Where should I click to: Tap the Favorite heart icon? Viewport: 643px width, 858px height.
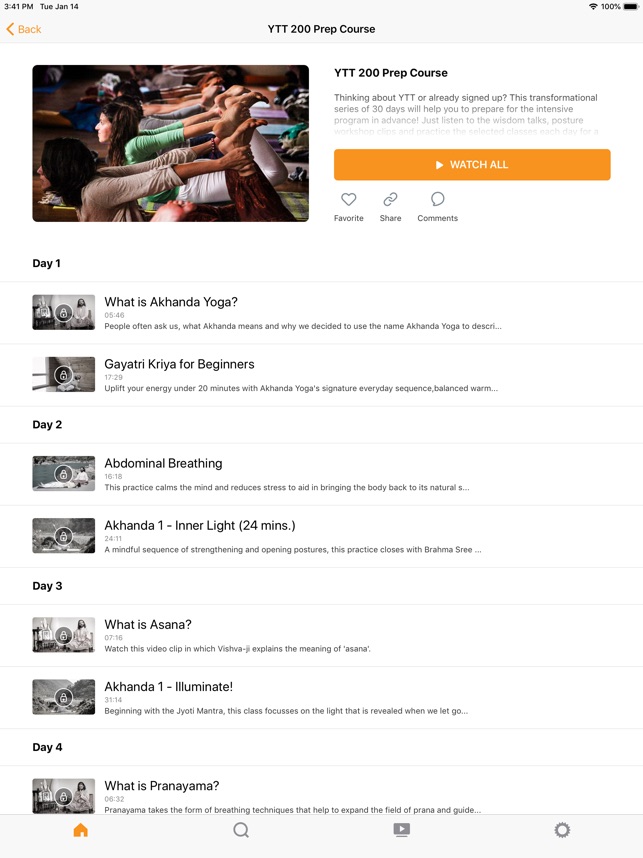point(349,199)
